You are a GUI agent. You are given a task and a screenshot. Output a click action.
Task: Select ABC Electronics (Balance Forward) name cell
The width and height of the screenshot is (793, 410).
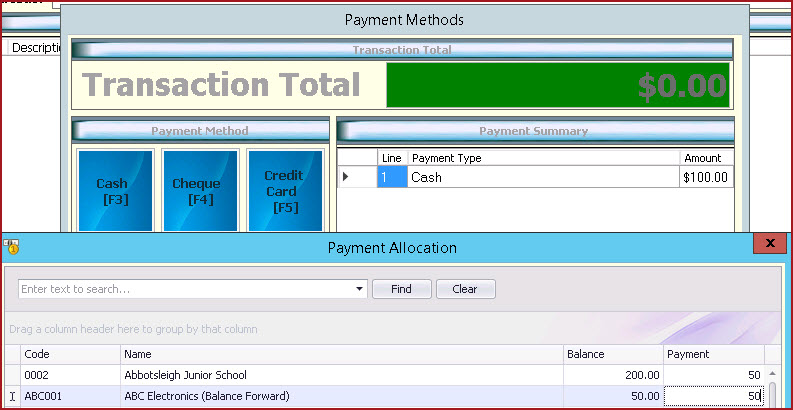342,396
